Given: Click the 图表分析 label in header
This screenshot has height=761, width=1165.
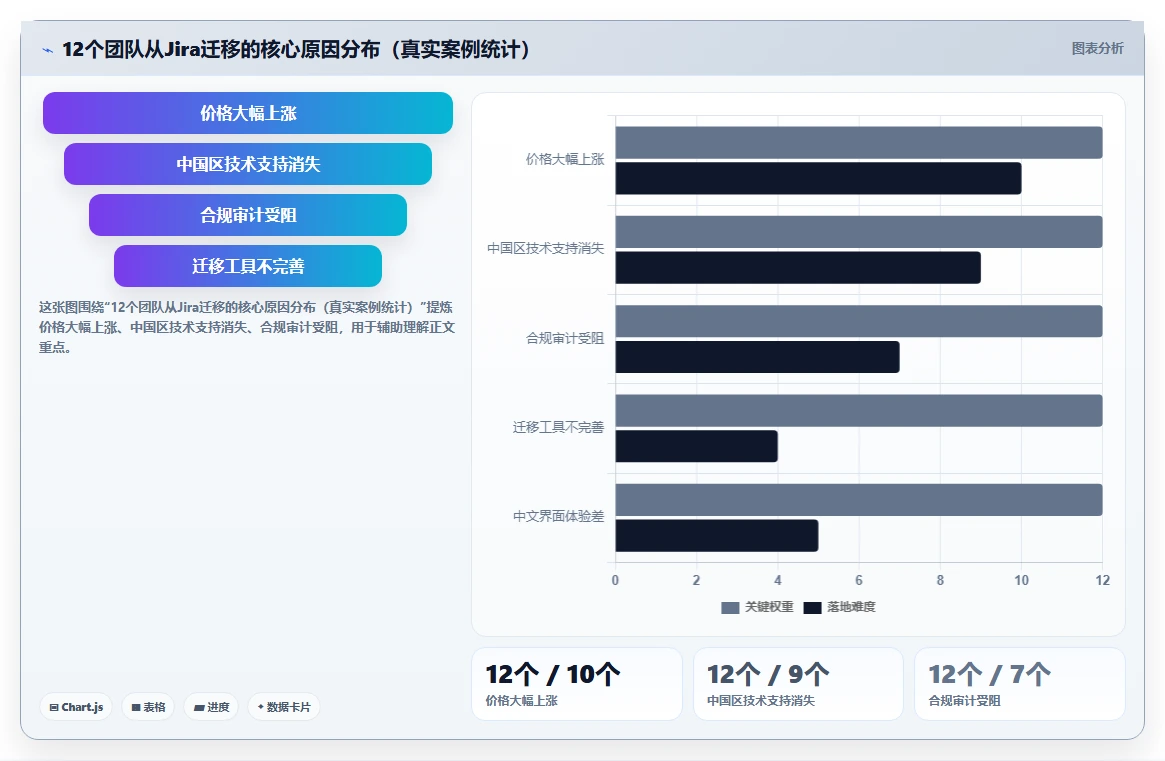Looking at the screenshot, I should 1097,48.
